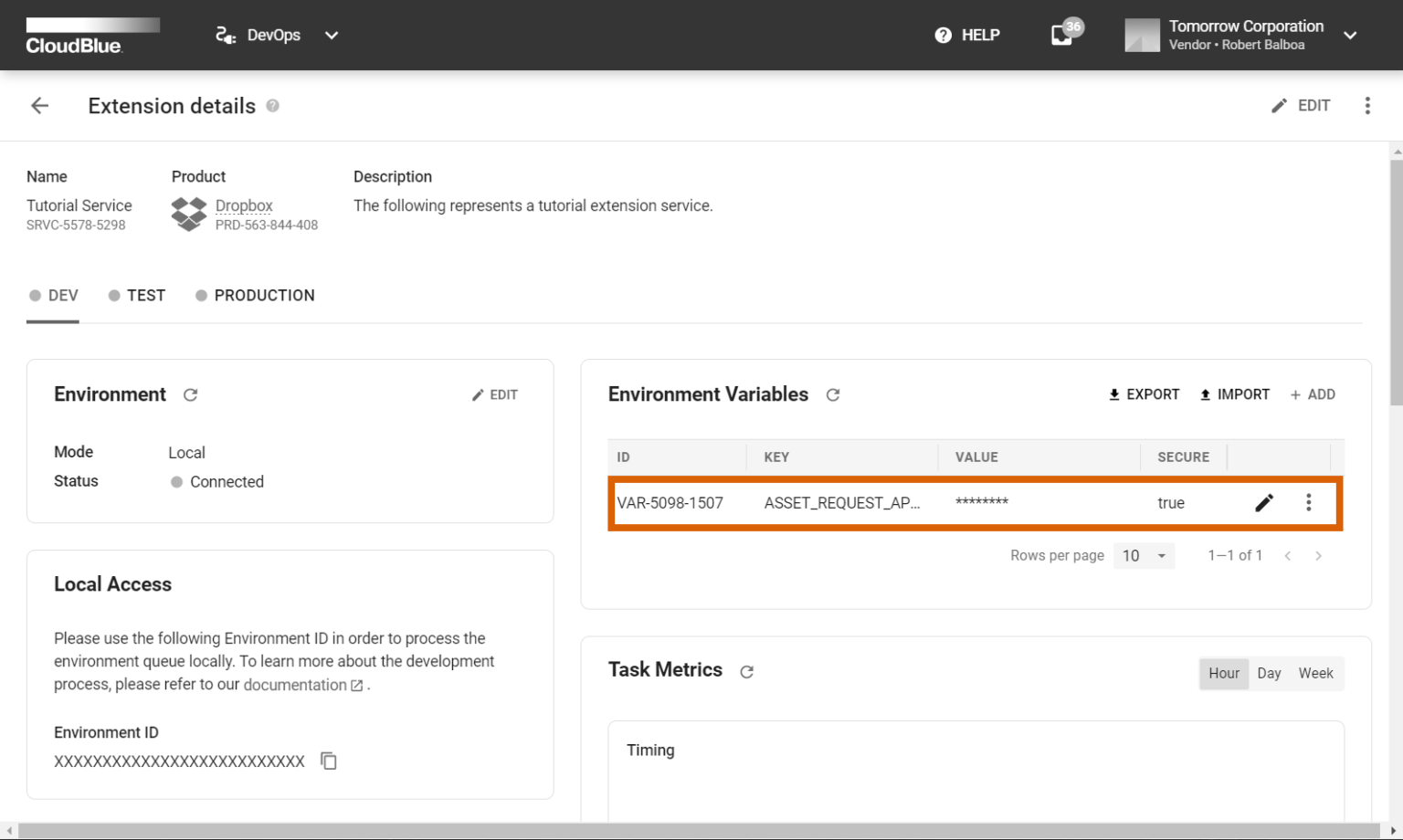This screenshot has height=840, width=1403.
Task: Open the Extension details three-dot menu
Action: click(x=1367, y=106)
